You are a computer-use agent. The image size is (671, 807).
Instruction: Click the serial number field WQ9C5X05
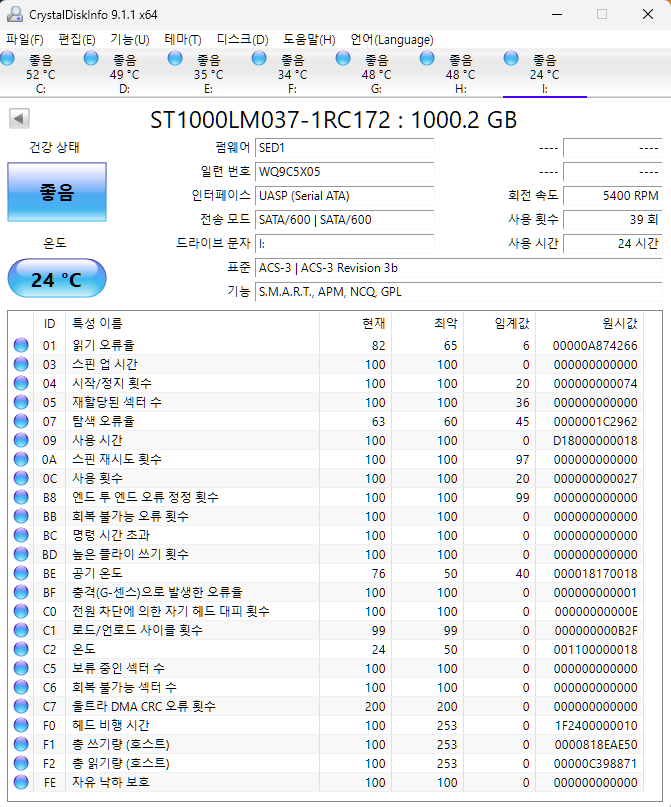[344, 171]
